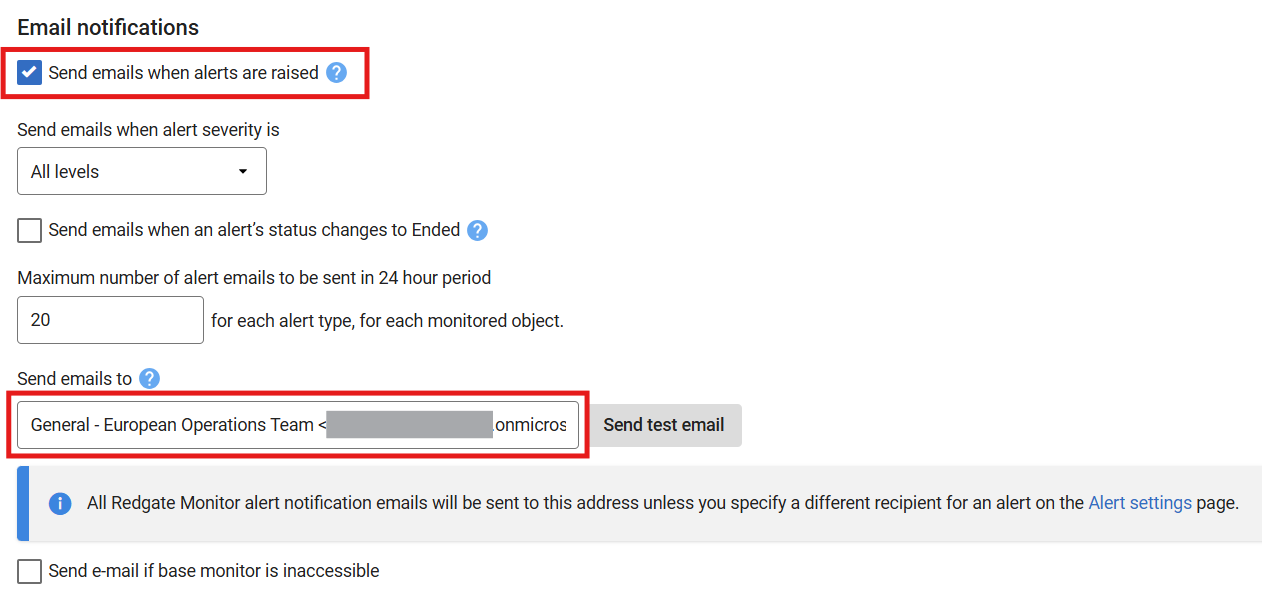Viewport: 1262px width, 602px height.
Task: Tick 'Send e-mail if base monitor is inaccessible' checkbox
Action: (x=30, y=571)
